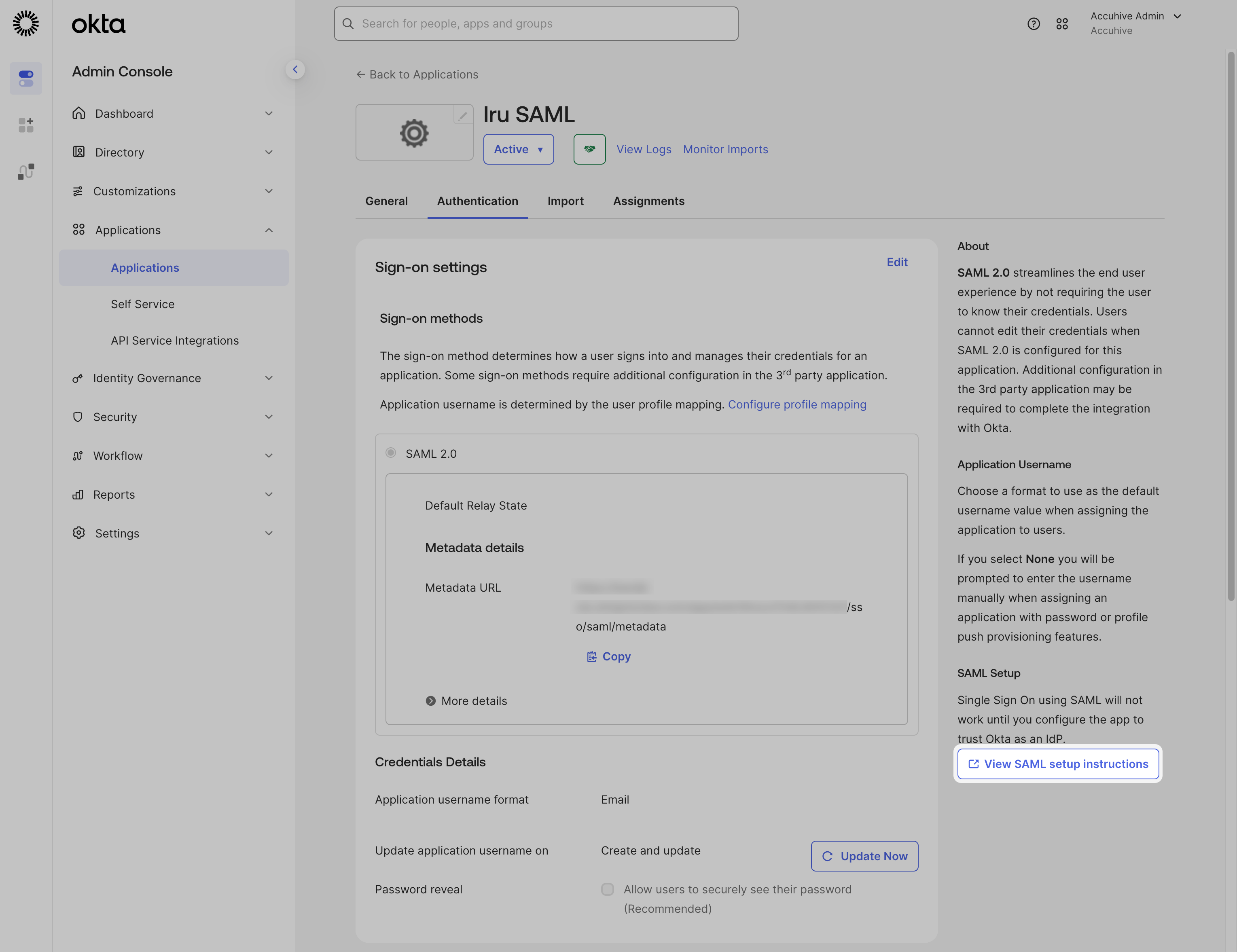Expand the Customizations menu chevron
The image size is (1237, 952).
(x=269, y=191)
